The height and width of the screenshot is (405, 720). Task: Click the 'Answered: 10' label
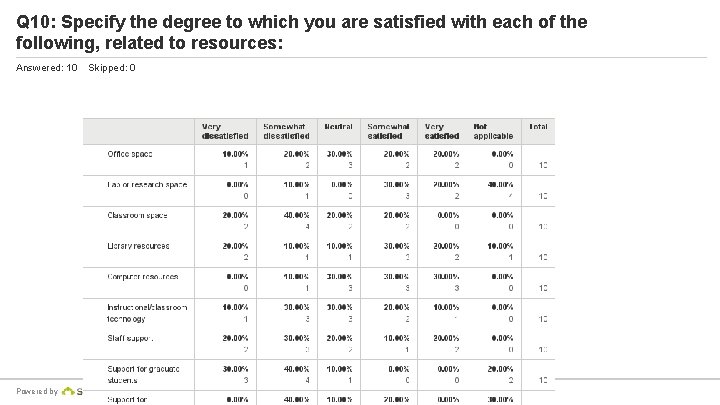click(47, 68)
